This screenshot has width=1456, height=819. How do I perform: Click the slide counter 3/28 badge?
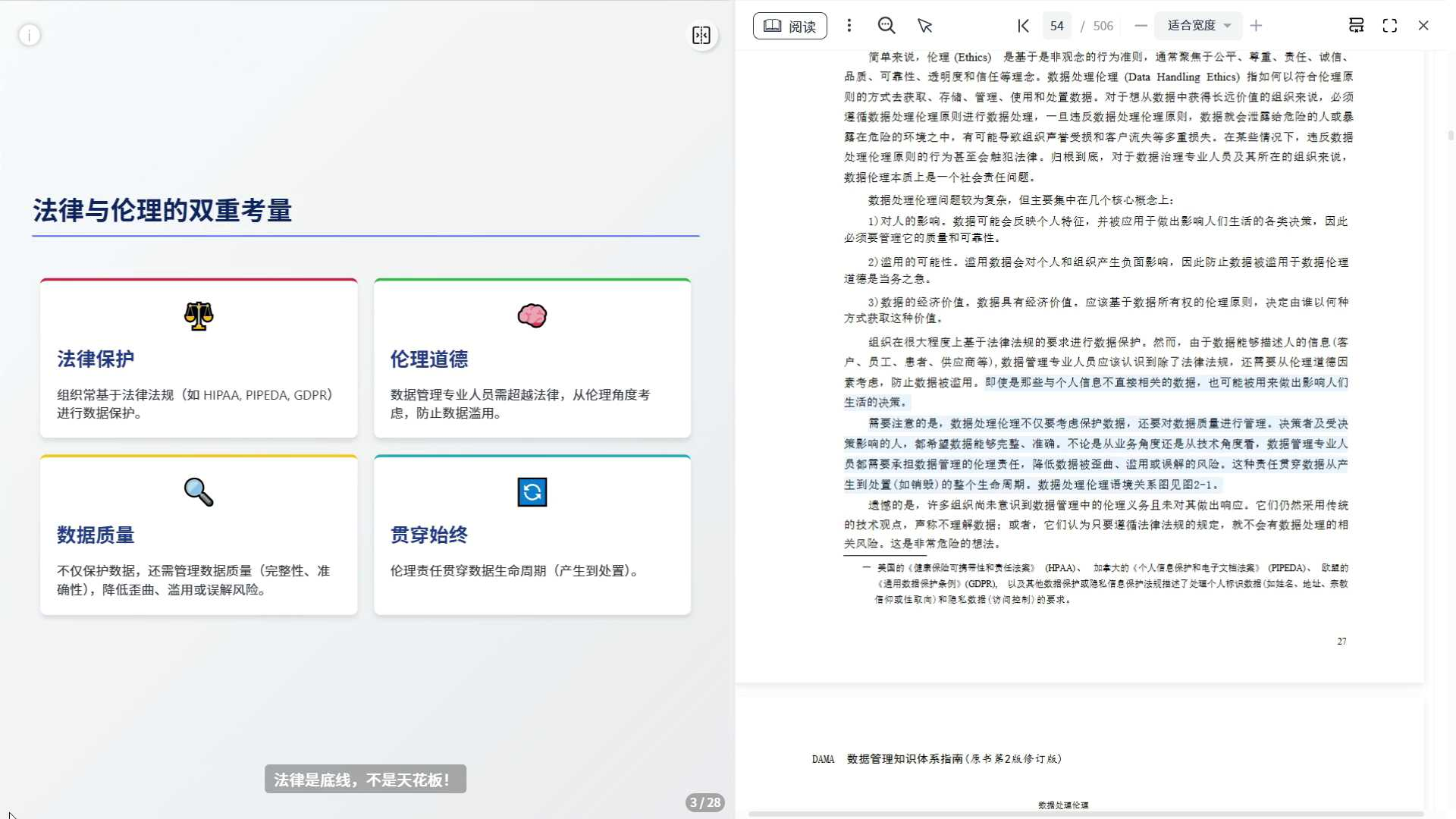click(704, 802)
